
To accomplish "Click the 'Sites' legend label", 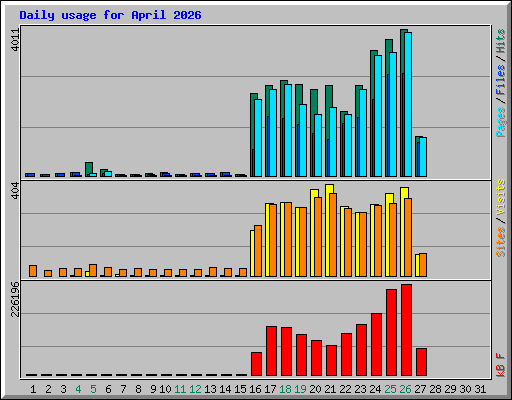I will point(500,242).
